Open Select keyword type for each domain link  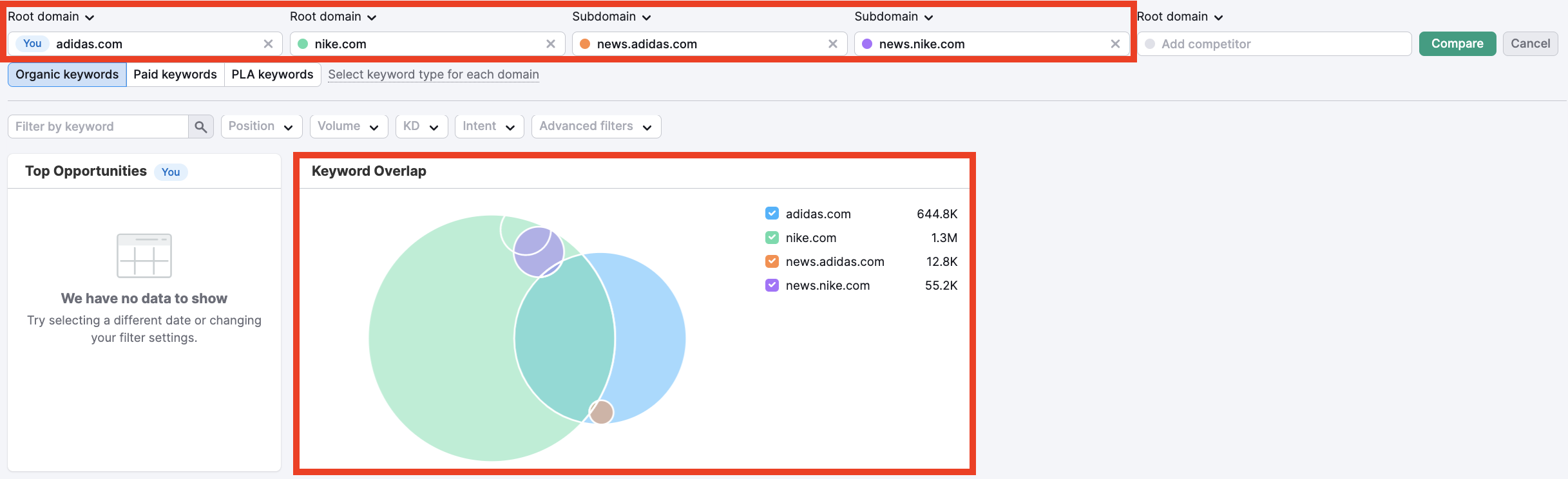(434, 75)
